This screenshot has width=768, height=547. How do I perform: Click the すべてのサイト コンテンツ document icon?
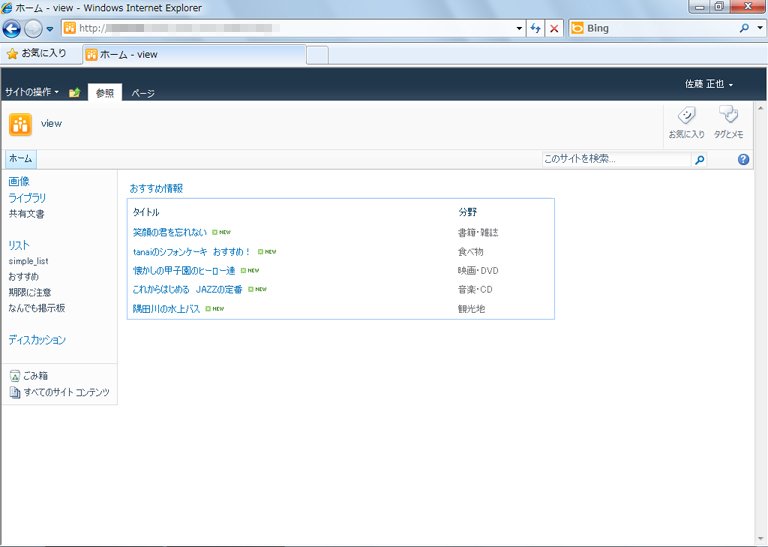tap(15, 392)
